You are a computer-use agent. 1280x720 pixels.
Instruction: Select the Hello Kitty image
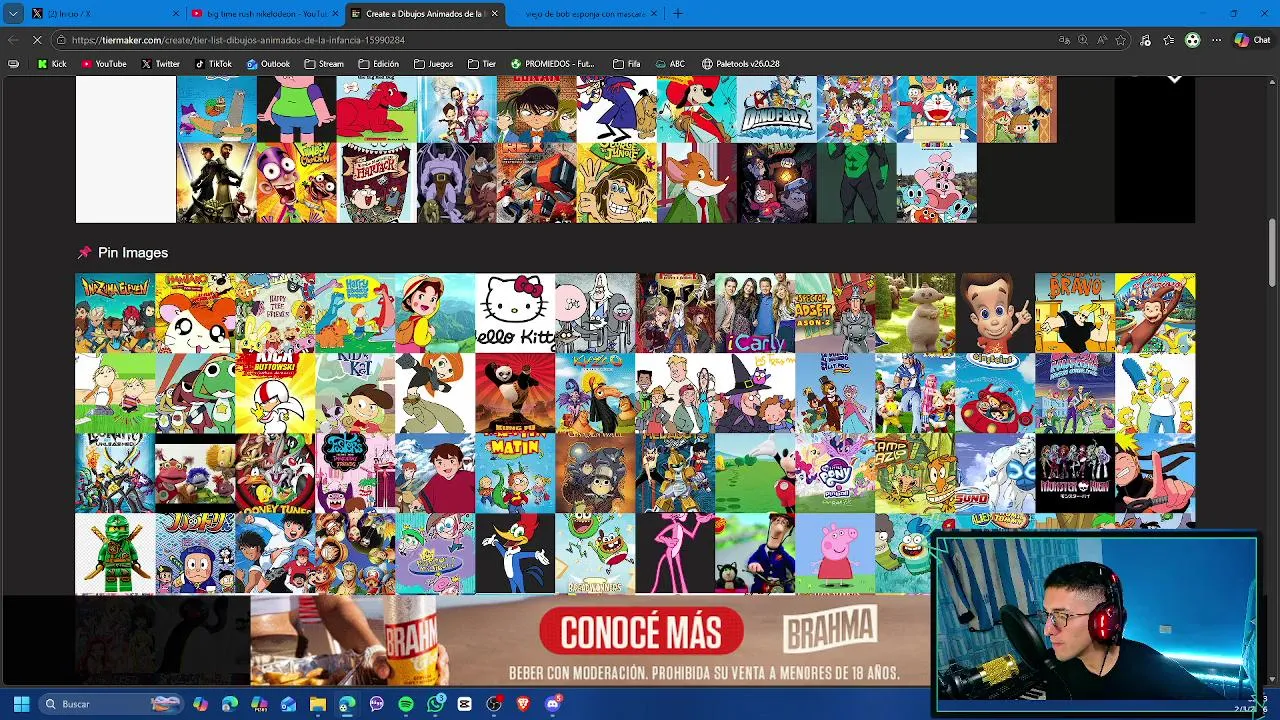click(515, 313)
